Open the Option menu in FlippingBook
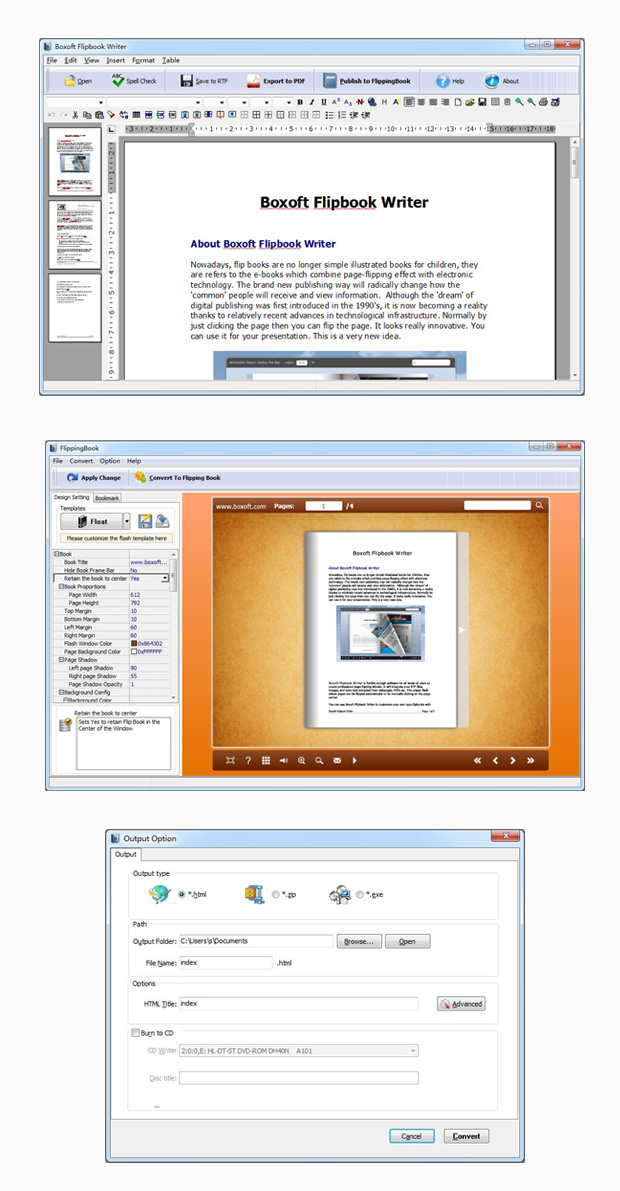This screenshot has height=1191, width=620. pyautogui.click(x=110, y=461)
